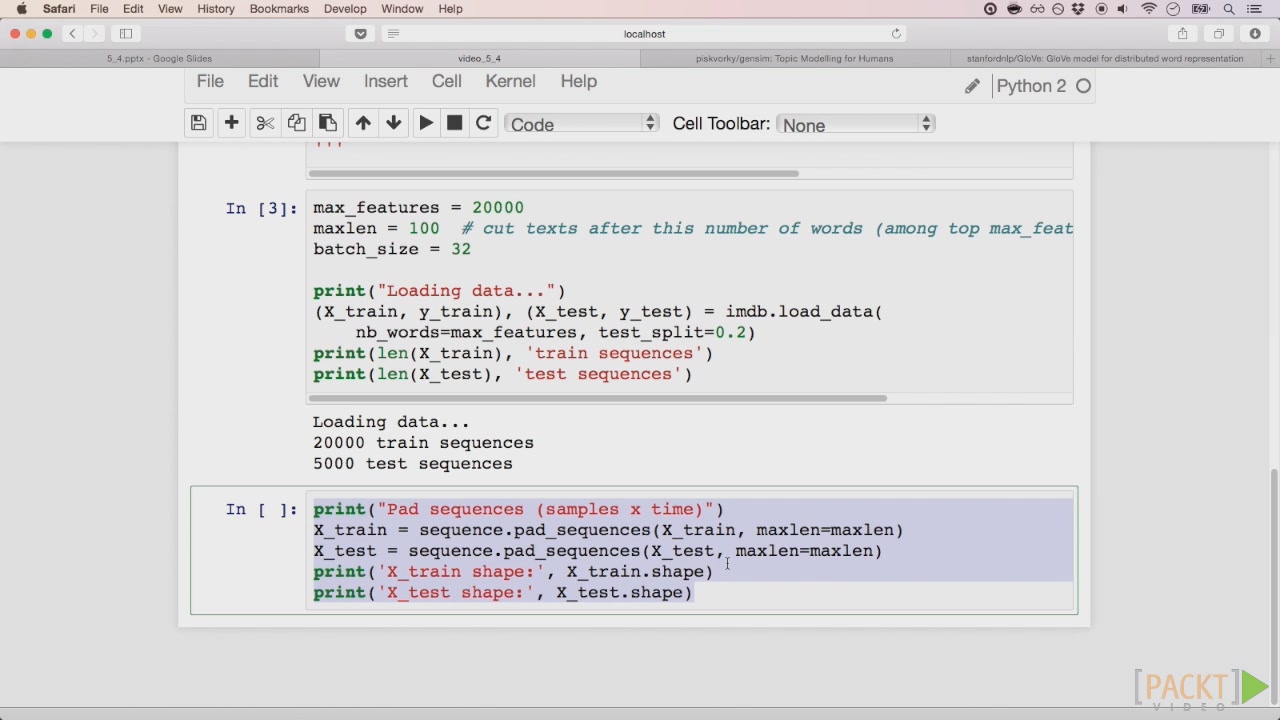
Task: Open the notebook File menu
Action: pos(210,81)
